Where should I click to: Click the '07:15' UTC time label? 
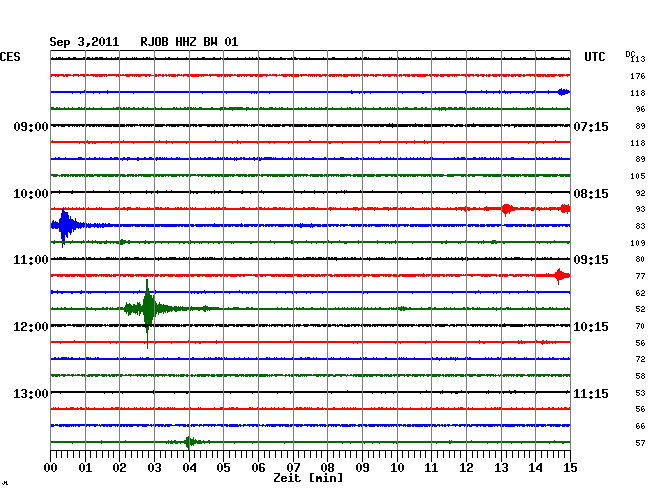click(591, 126)
